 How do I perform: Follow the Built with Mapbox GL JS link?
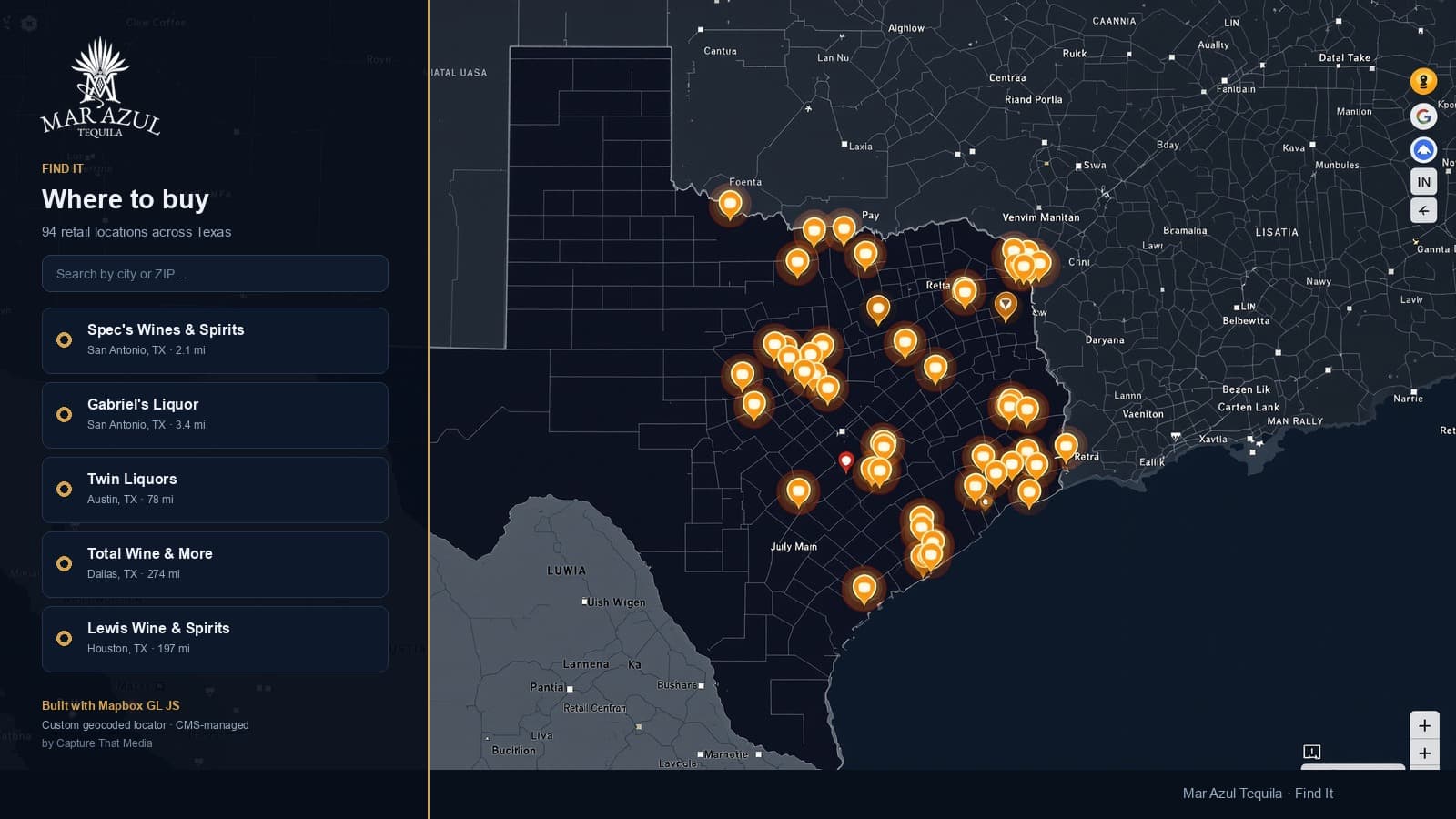click(110, 705)
